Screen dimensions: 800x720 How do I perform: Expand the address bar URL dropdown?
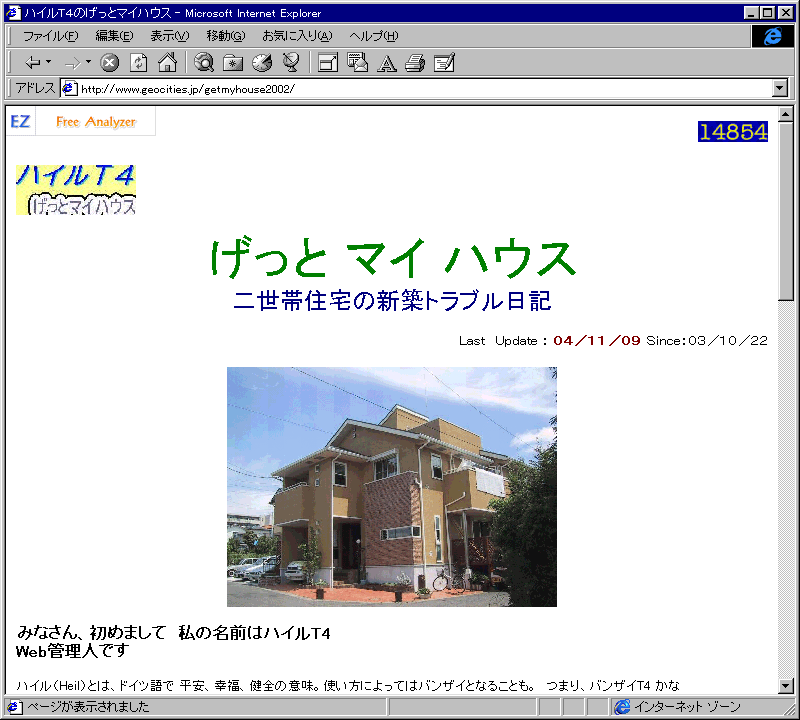point(780,88)
